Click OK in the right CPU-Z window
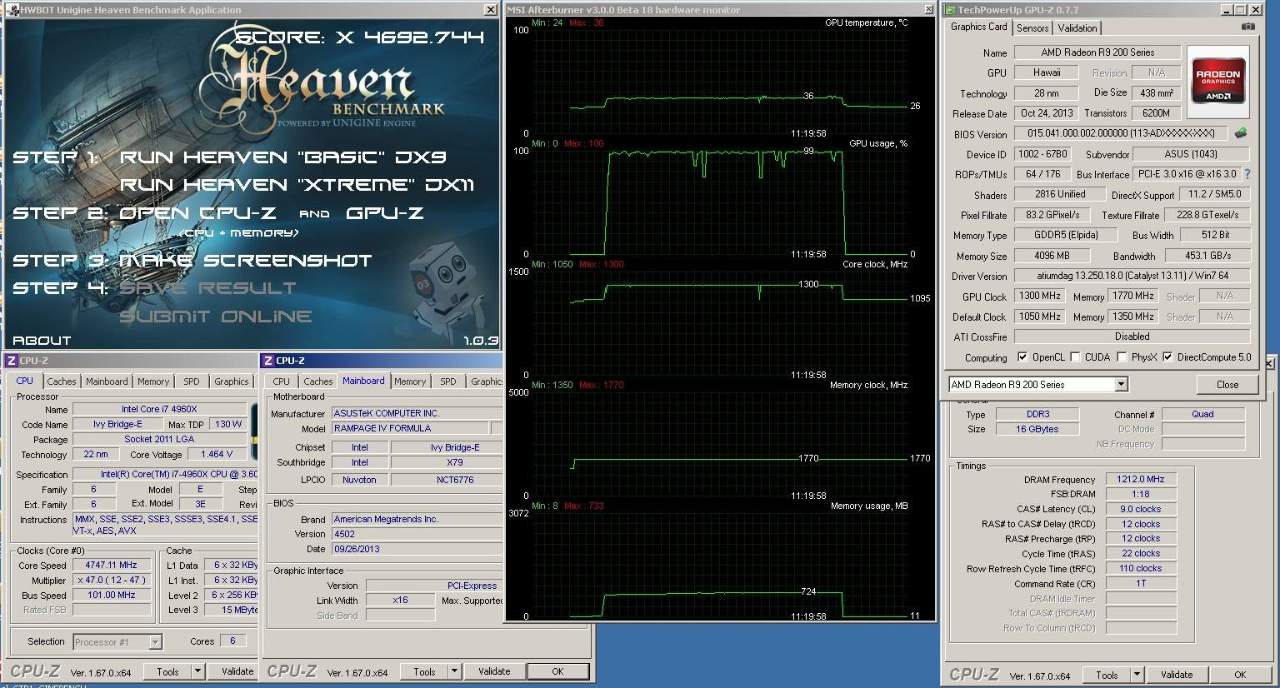1280x688 pixels. (x=1240, y=675)
